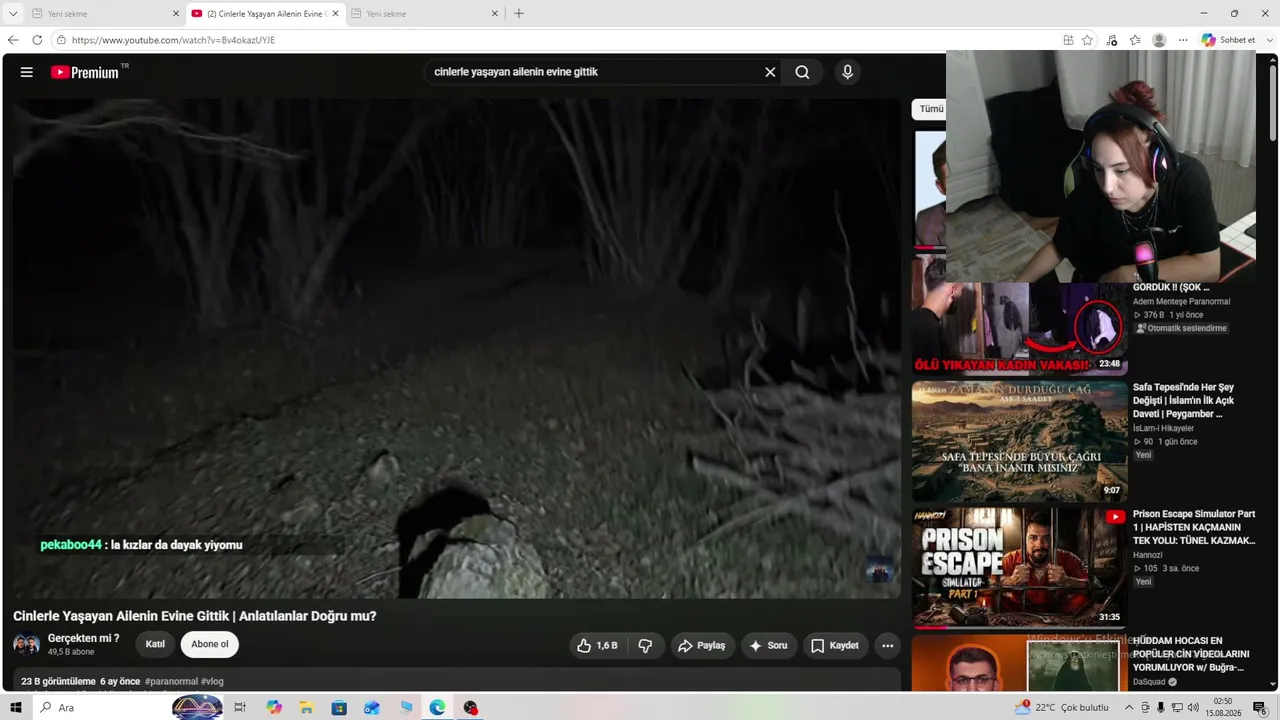The image size is (1280, 720).
Task: Click the channel watermark on the video
Action: [879, 569]
